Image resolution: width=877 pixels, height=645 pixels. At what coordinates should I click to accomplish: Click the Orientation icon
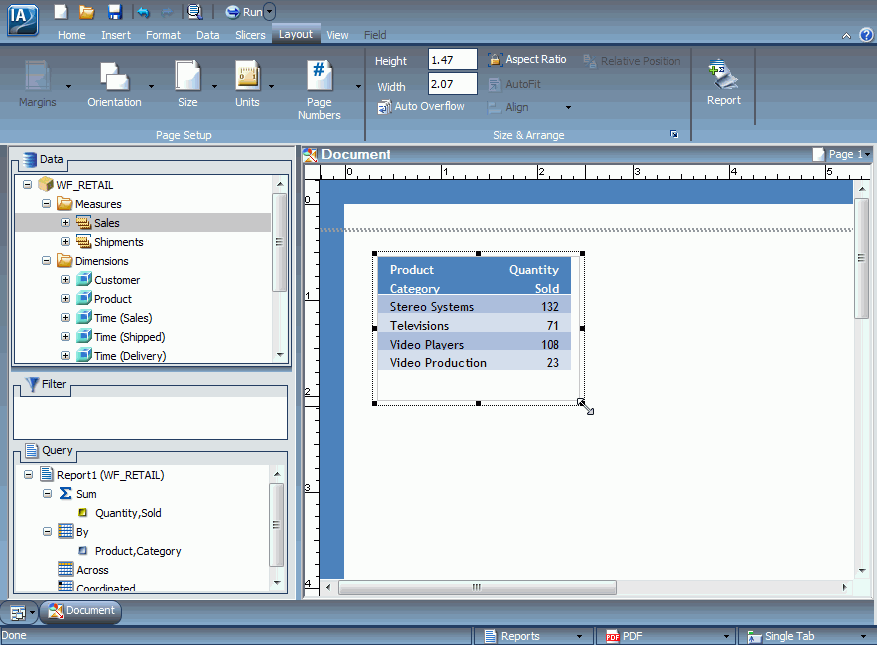(x=115, y=76)
